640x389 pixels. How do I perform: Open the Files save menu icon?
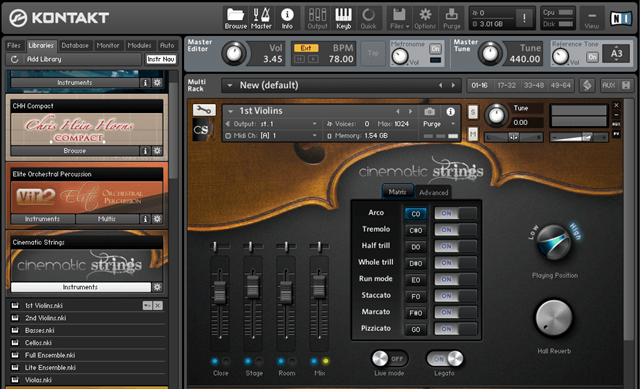click(x=399, y=18)
